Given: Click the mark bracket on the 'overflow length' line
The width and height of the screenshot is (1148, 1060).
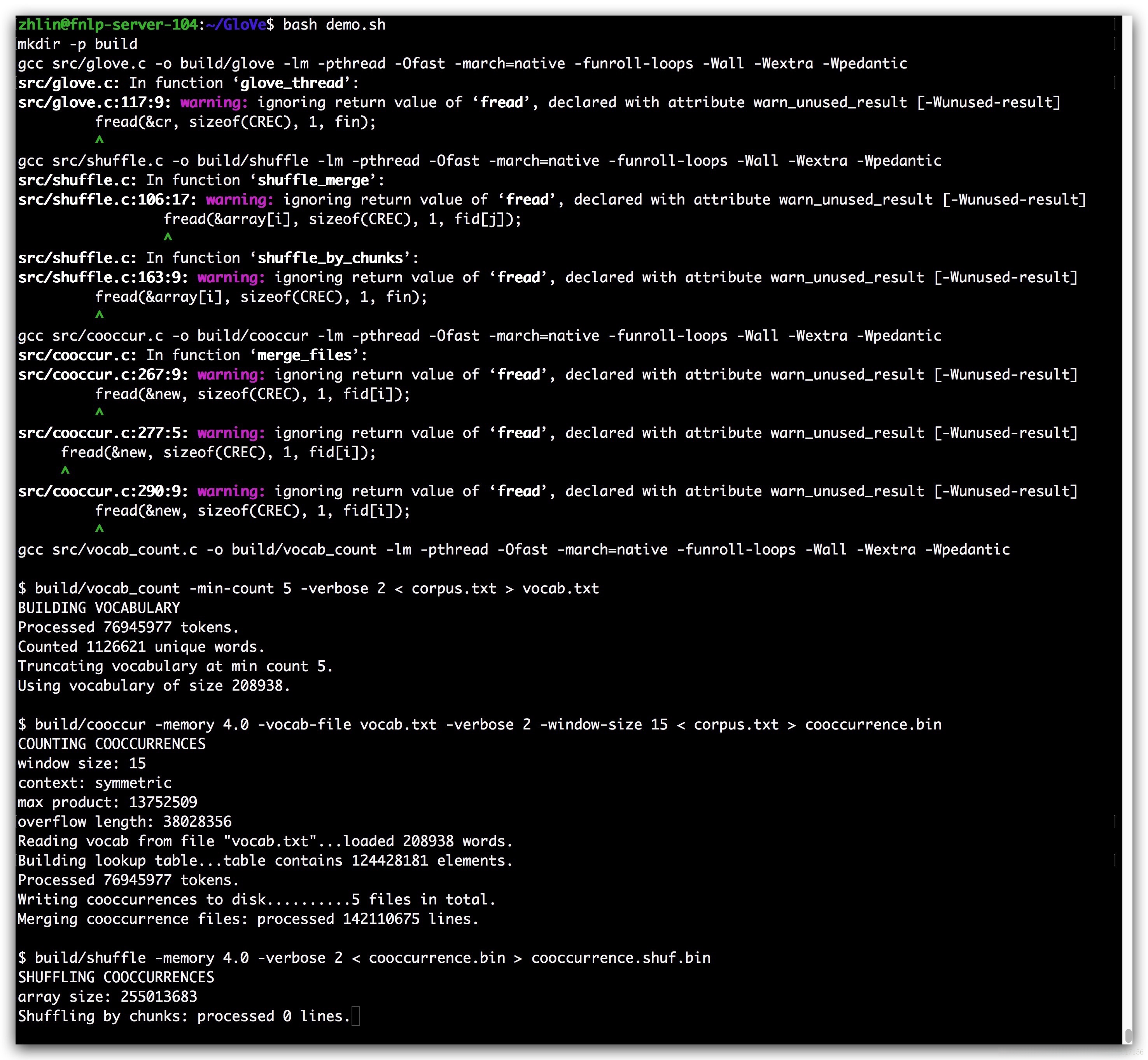Looking at the screenshot, I should (1114, 821).
